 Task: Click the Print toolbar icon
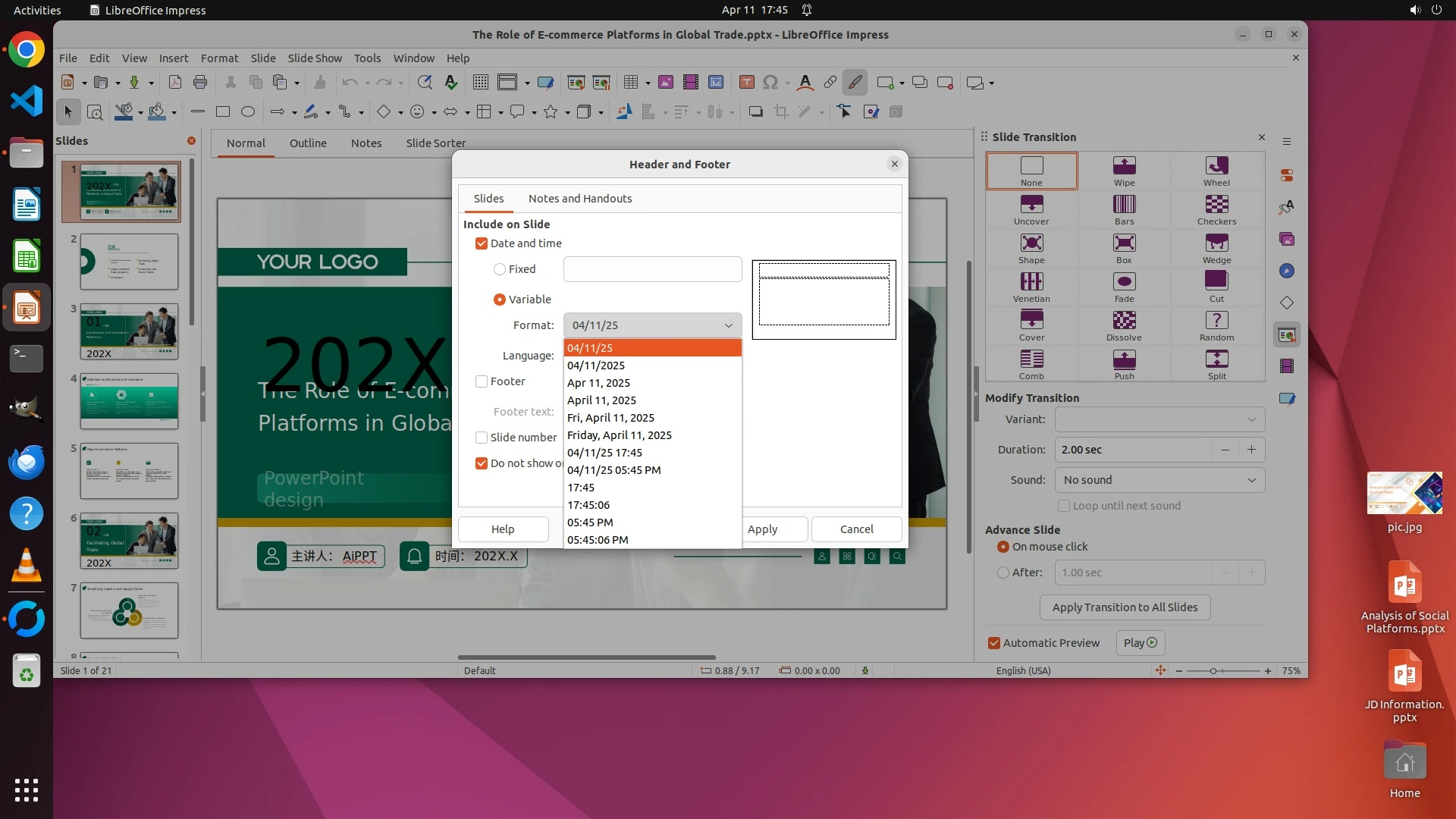(200, 83)
